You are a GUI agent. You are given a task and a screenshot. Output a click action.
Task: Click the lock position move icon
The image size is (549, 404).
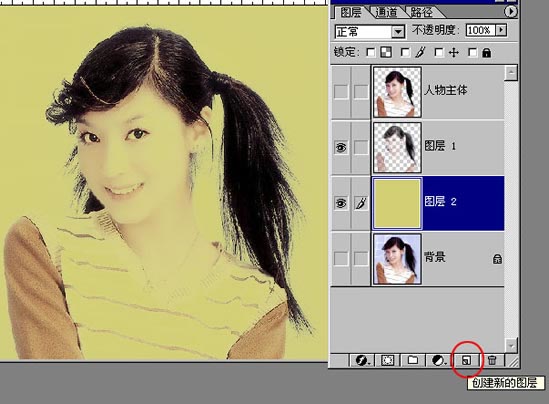click(x=454, y=53)
